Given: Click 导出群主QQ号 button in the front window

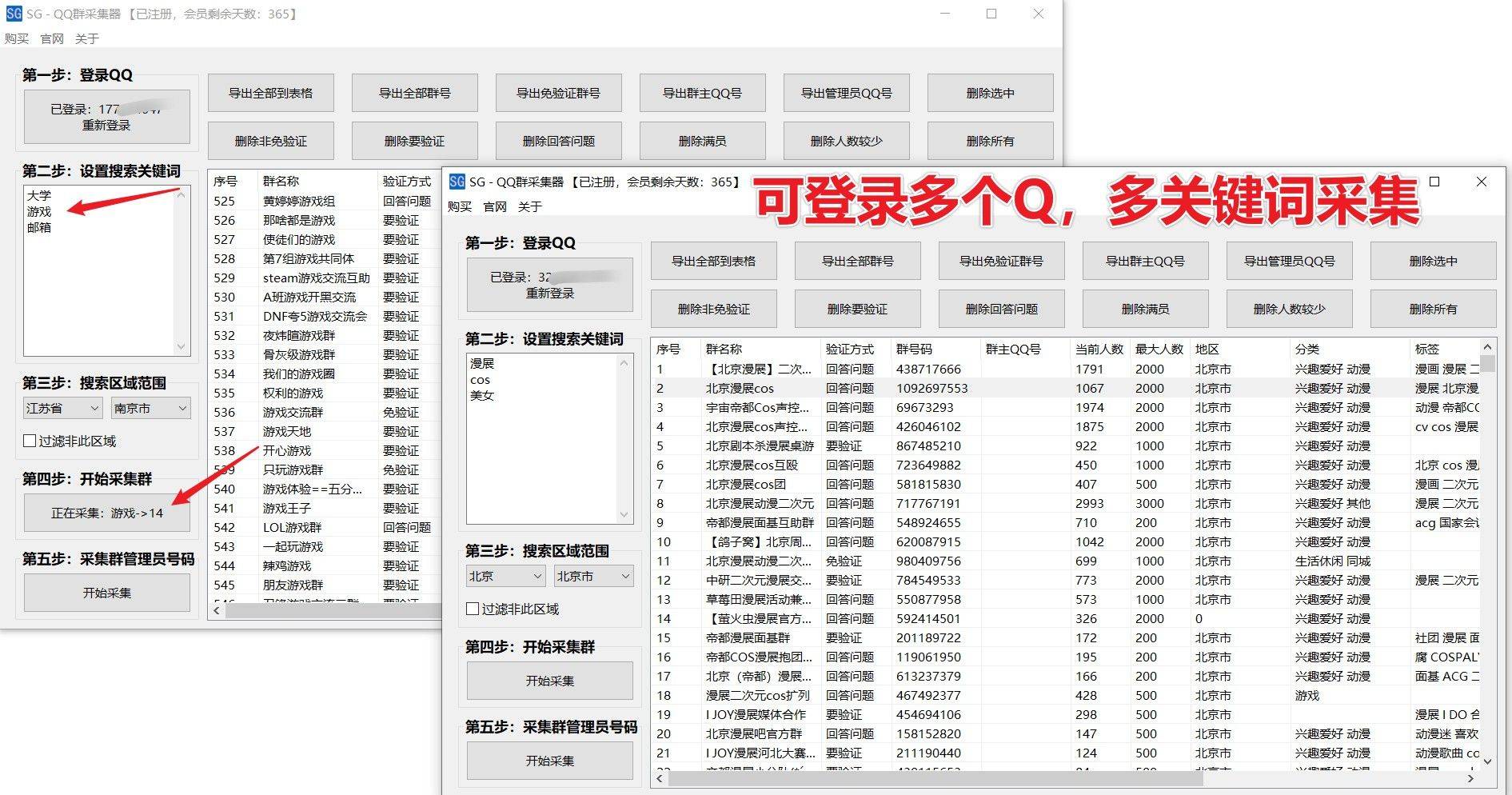Looking at the screenshot, I should [1145, 261].
